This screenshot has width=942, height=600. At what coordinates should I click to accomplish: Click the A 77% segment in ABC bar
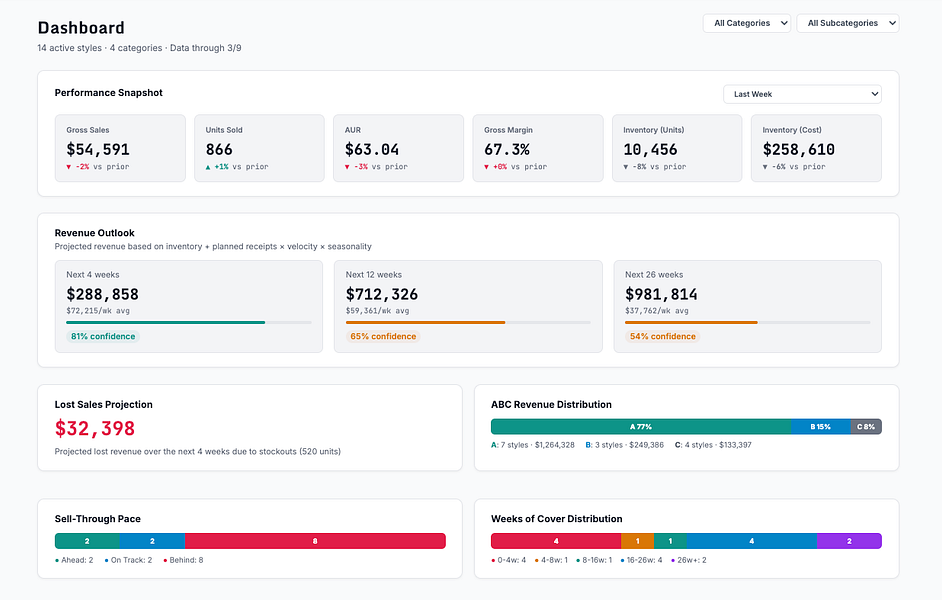(x=640, y=426)
